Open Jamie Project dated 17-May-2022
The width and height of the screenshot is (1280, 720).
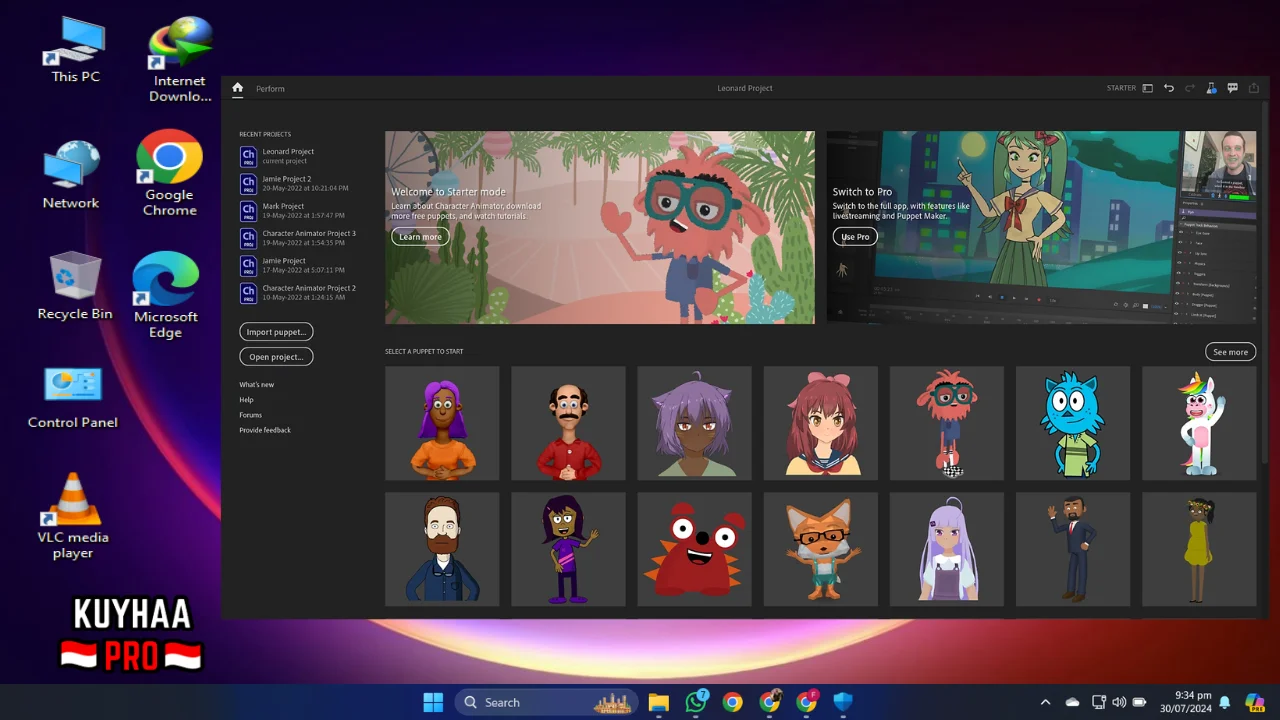point(292,265)
